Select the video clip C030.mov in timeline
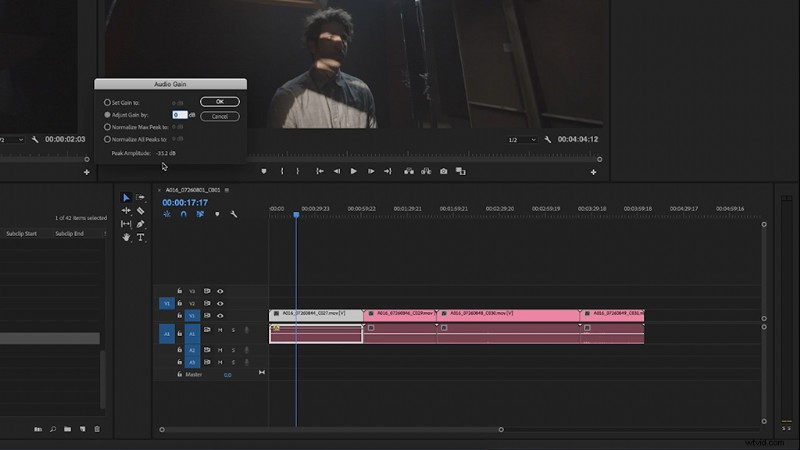The height and width of the screenshot is (450, 800). [508, 315]
